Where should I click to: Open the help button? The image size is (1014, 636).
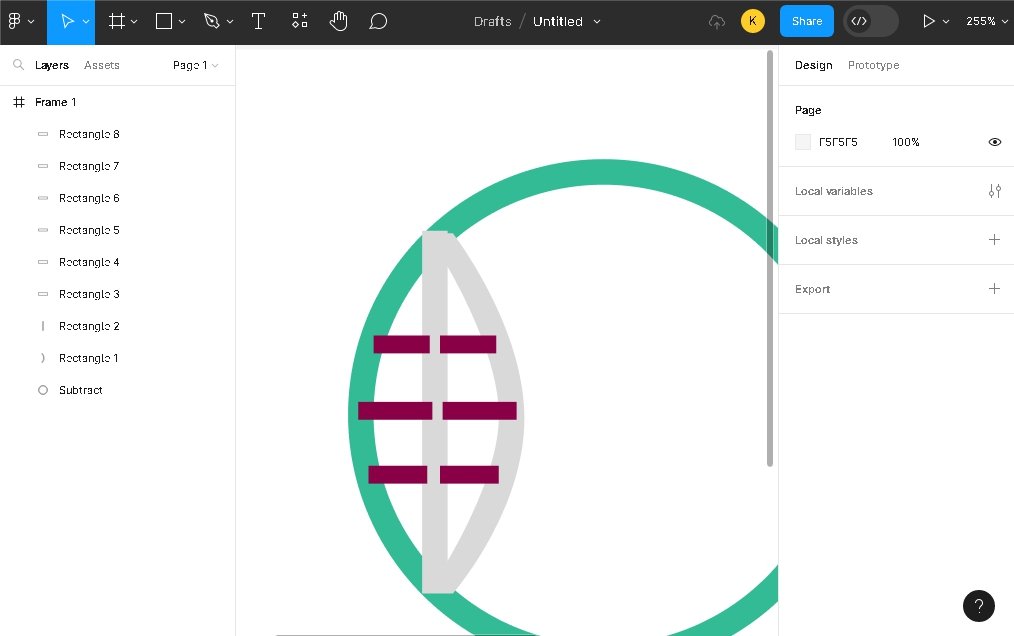coord(978,605)
